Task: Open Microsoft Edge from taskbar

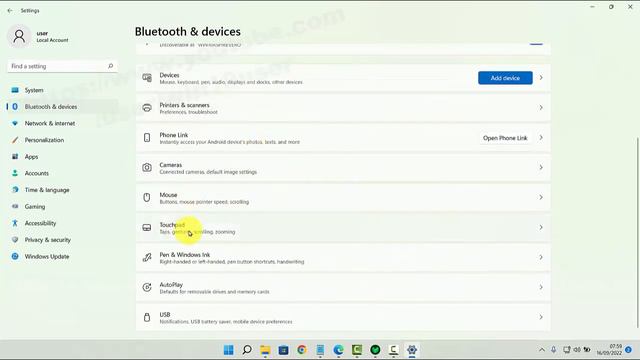Action: pos(338,350)
